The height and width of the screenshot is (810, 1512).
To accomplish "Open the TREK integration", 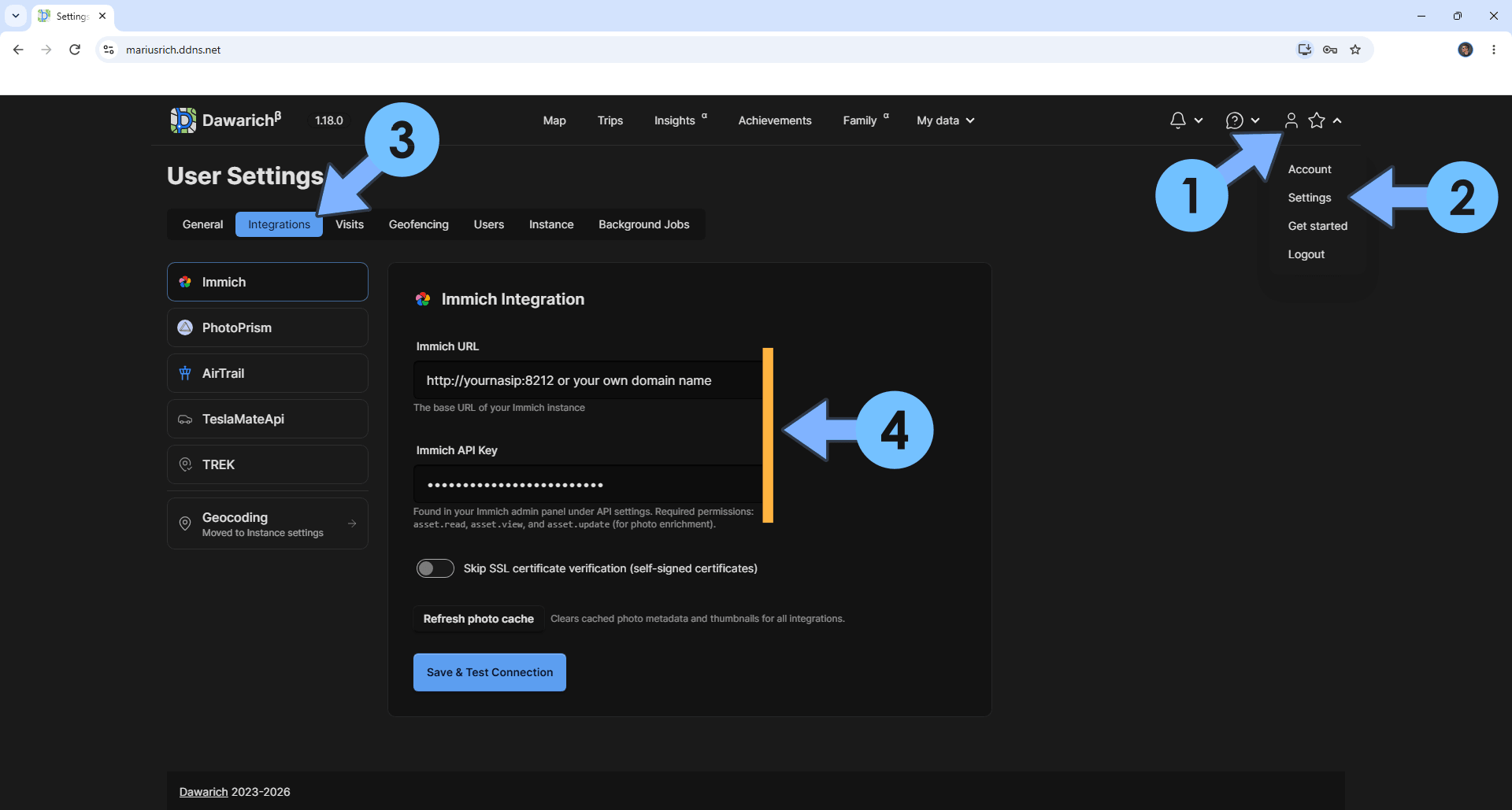I will coord(268,464).
